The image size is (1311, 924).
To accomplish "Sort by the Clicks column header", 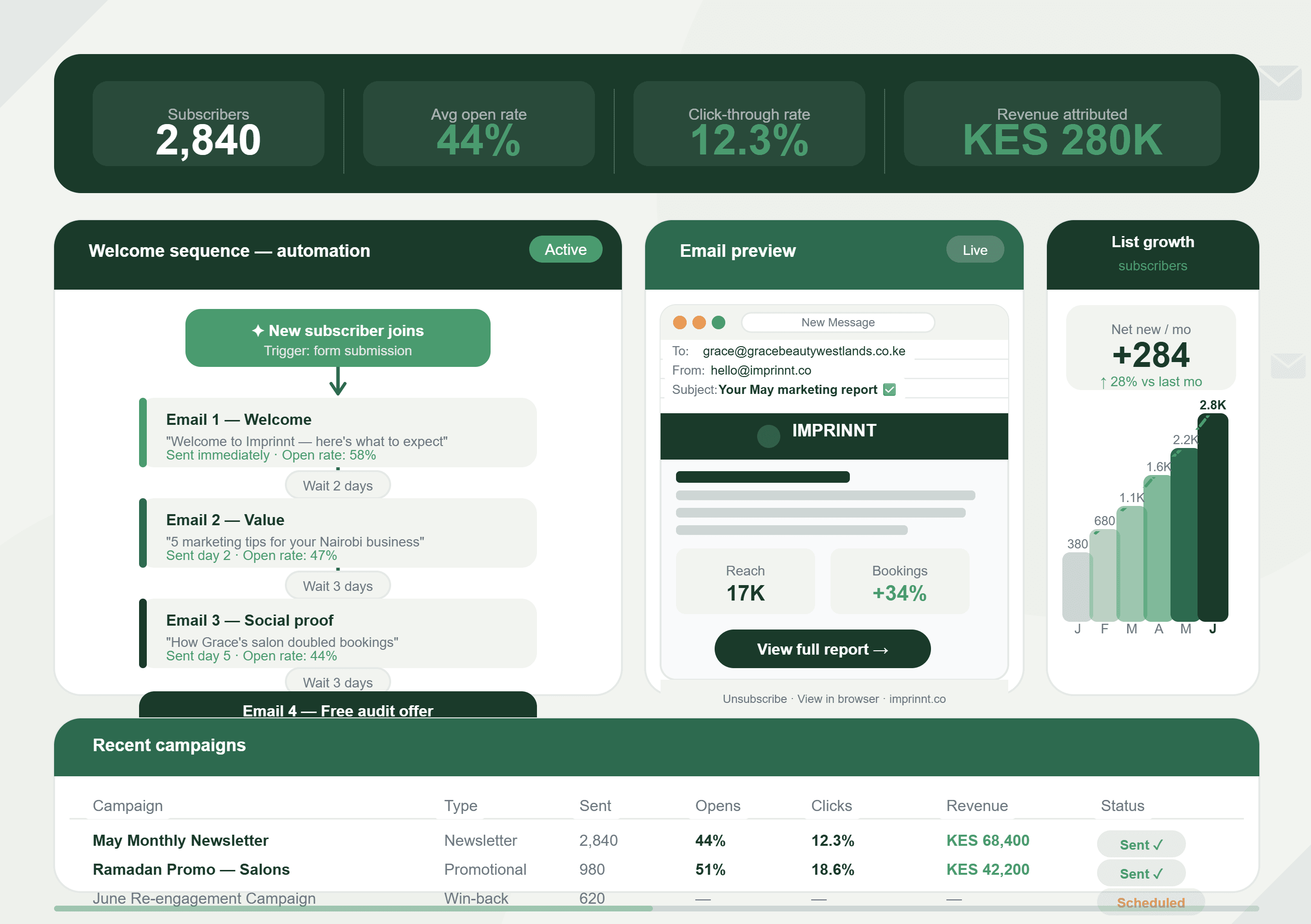I will click(x=832, y=805).
